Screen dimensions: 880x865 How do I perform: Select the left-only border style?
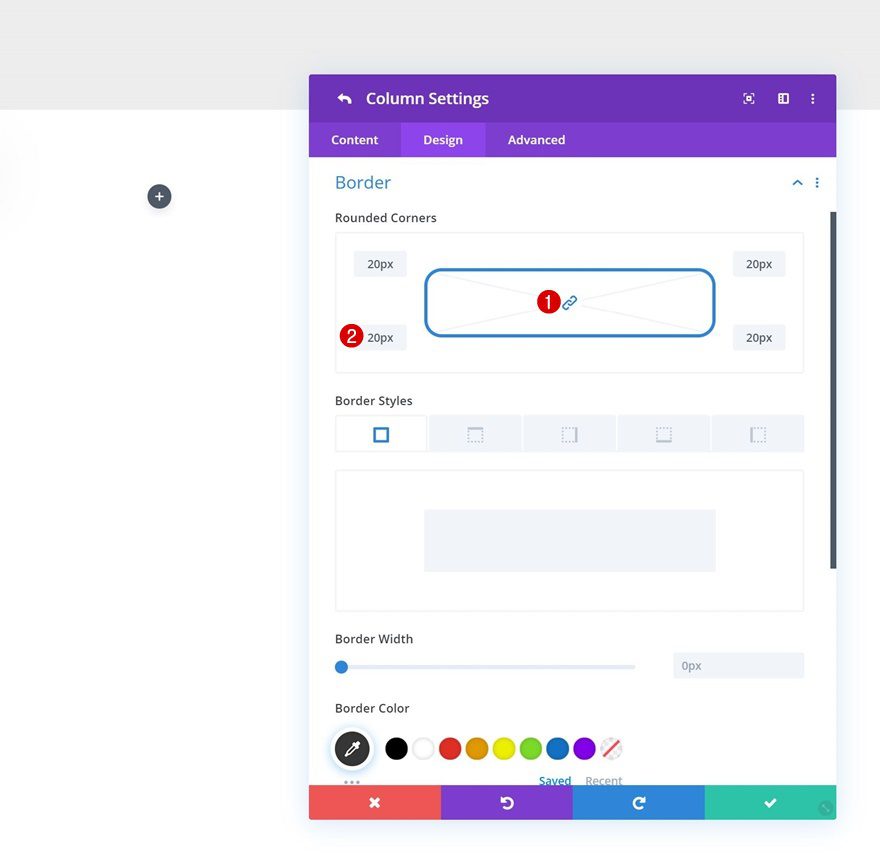point(757,433)
